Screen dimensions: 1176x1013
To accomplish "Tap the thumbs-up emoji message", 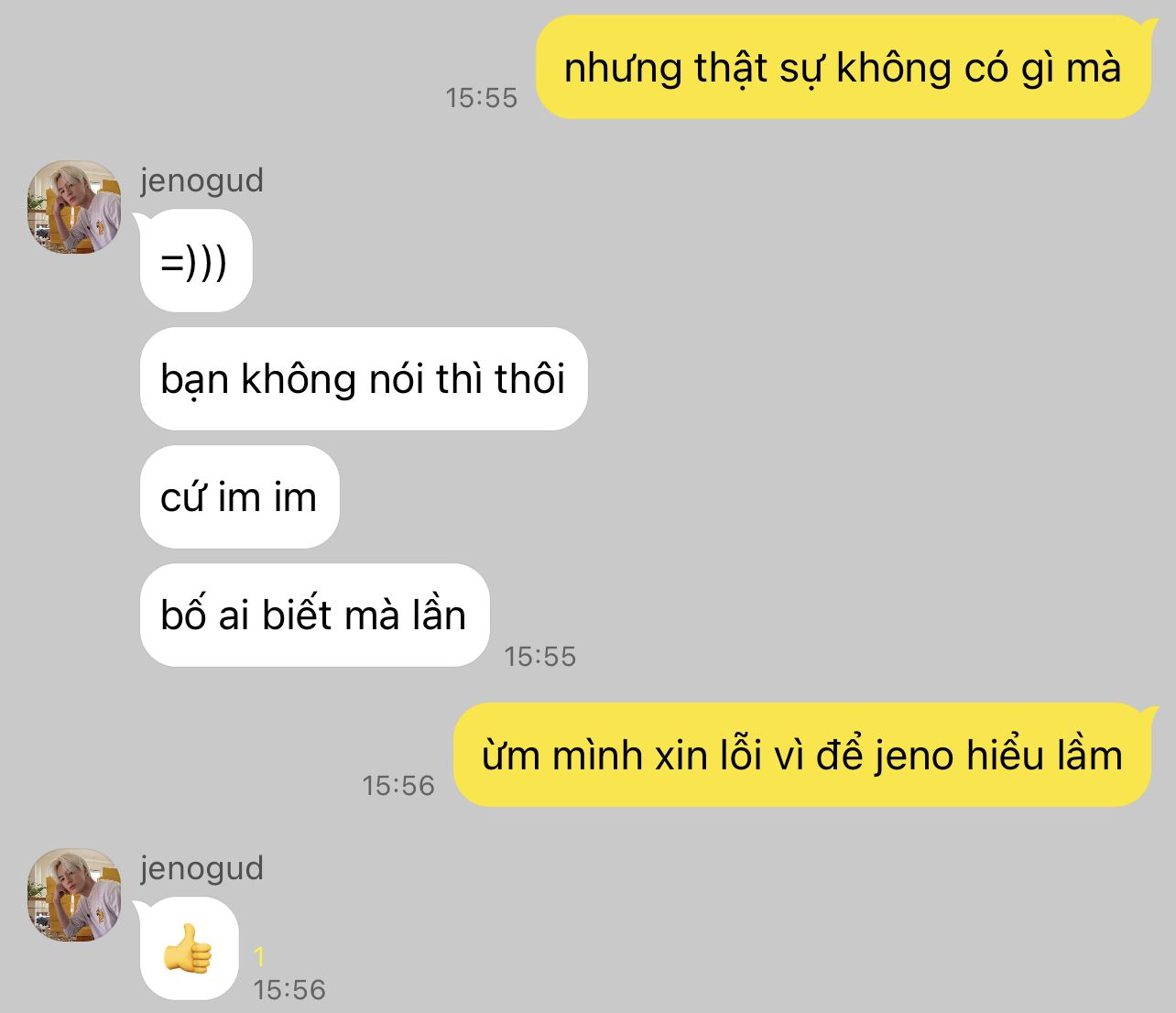I will coord(190,948).
